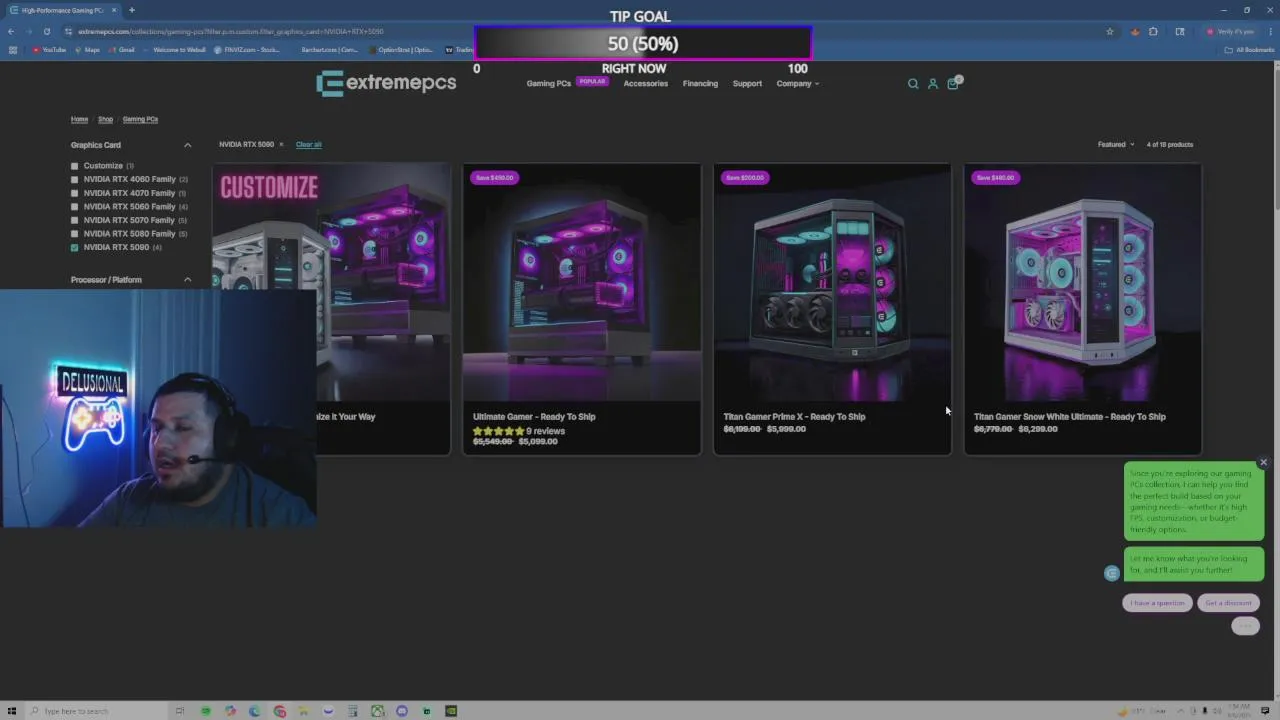Screen dimensions: 1280x720
Task: Uncheck the NVIDIA RTX 5090 filter
Action: pos(74,247)
